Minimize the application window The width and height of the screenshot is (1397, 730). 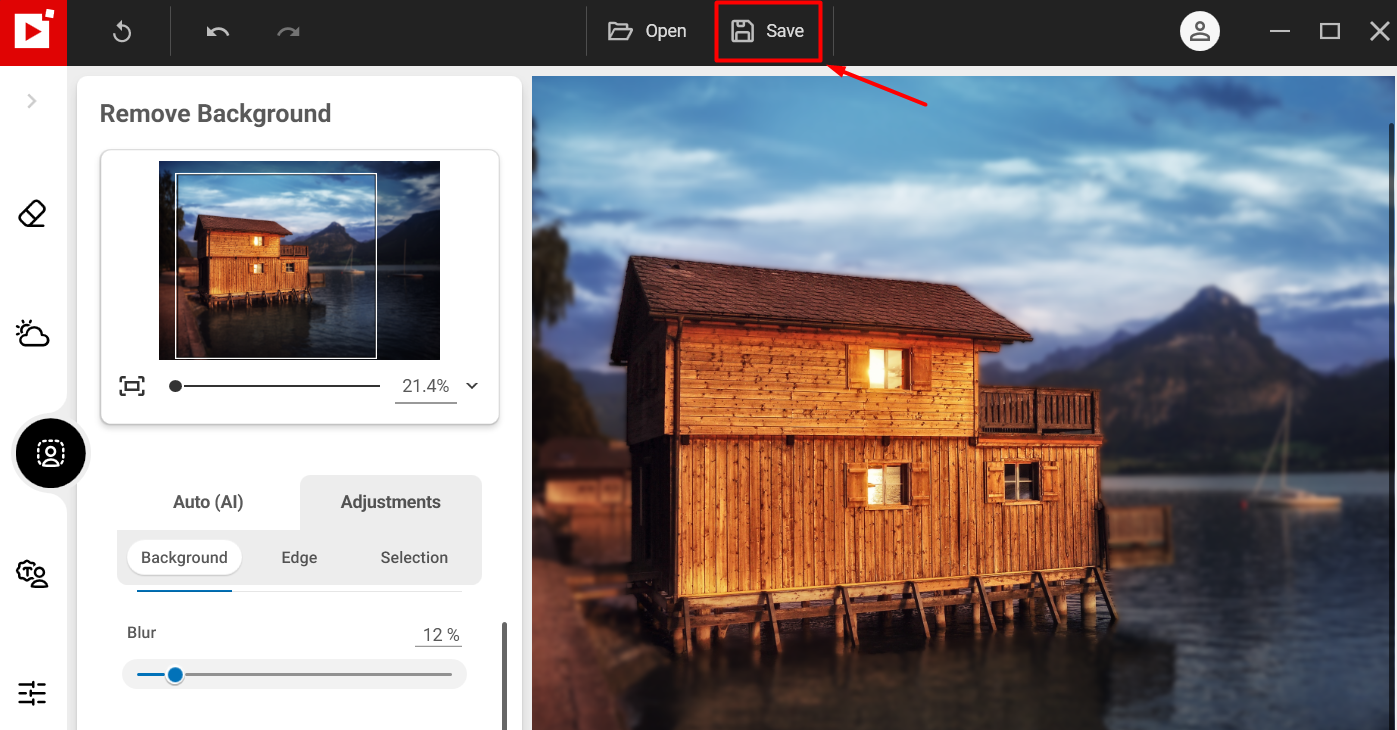point(1280,31)
